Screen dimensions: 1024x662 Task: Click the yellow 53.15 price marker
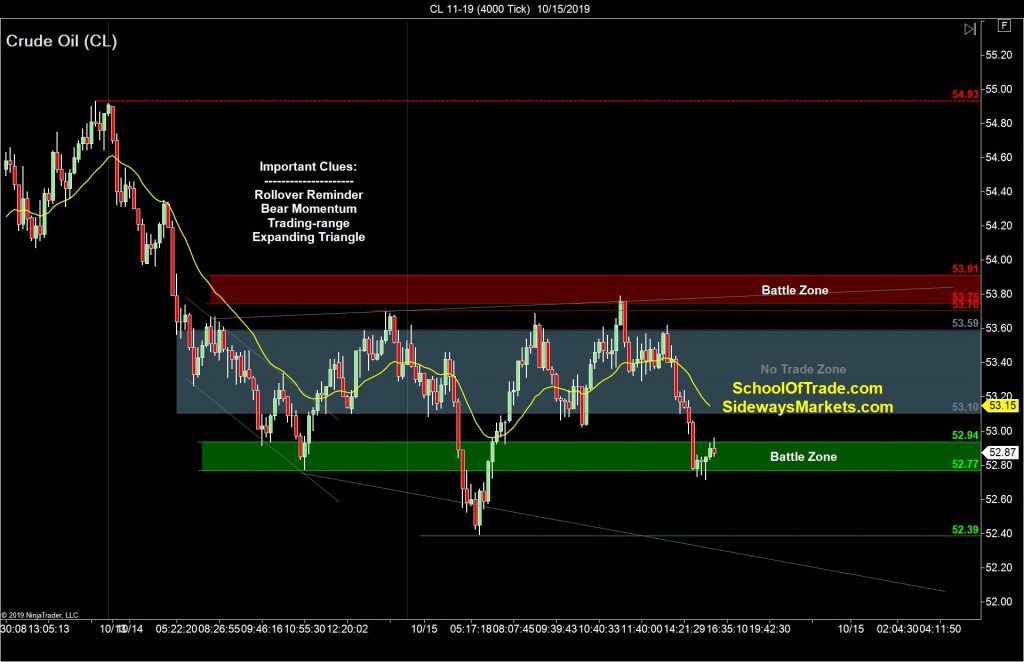pos(1002,405)
